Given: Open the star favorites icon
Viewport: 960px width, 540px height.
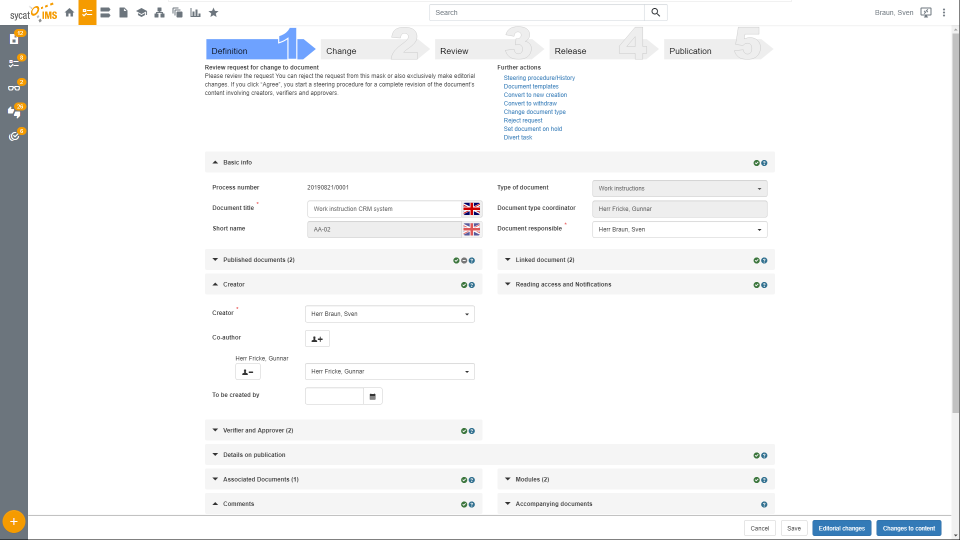Looking at the screenshot, I should click(214, 12).
